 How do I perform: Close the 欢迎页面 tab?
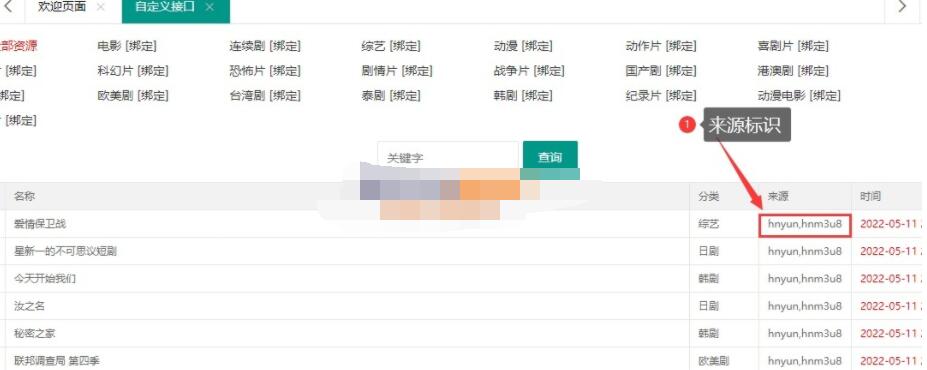coord(101,7)
